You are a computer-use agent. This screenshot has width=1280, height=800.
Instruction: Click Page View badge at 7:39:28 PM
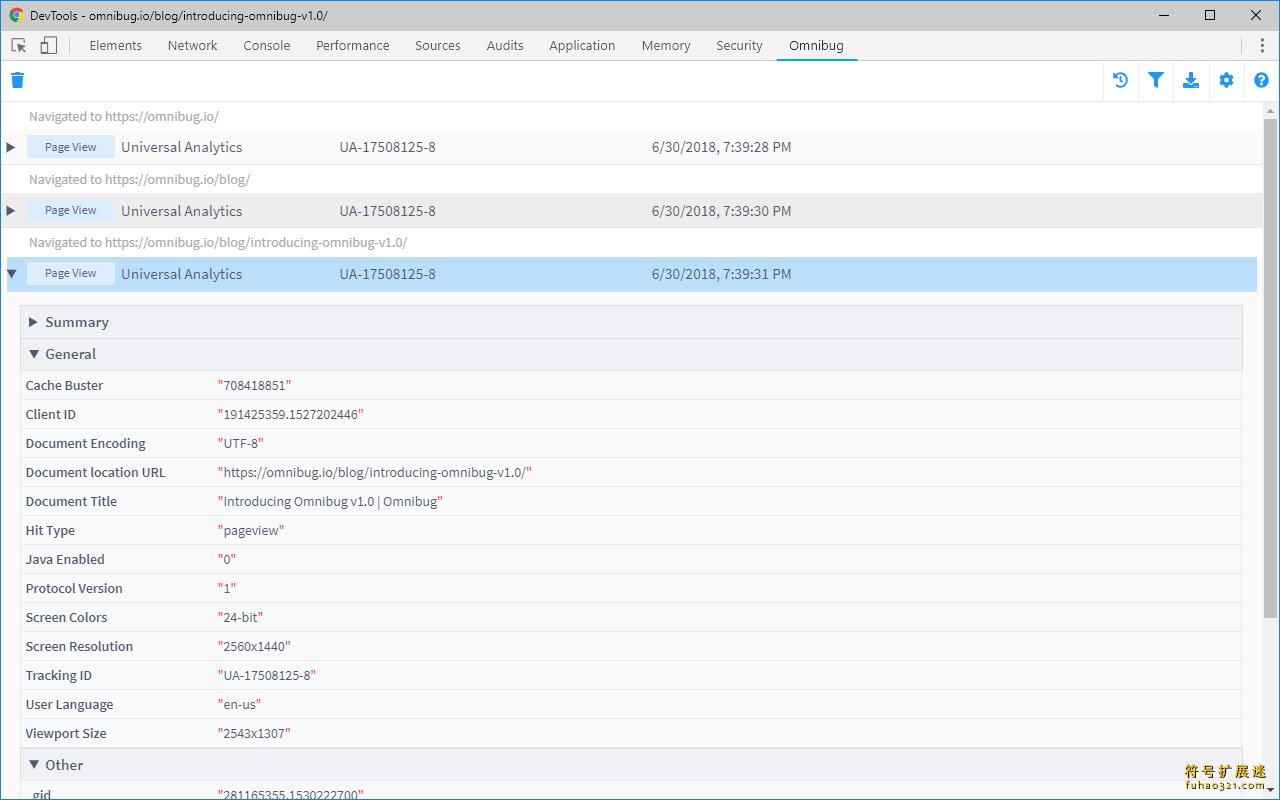[71, 147]
